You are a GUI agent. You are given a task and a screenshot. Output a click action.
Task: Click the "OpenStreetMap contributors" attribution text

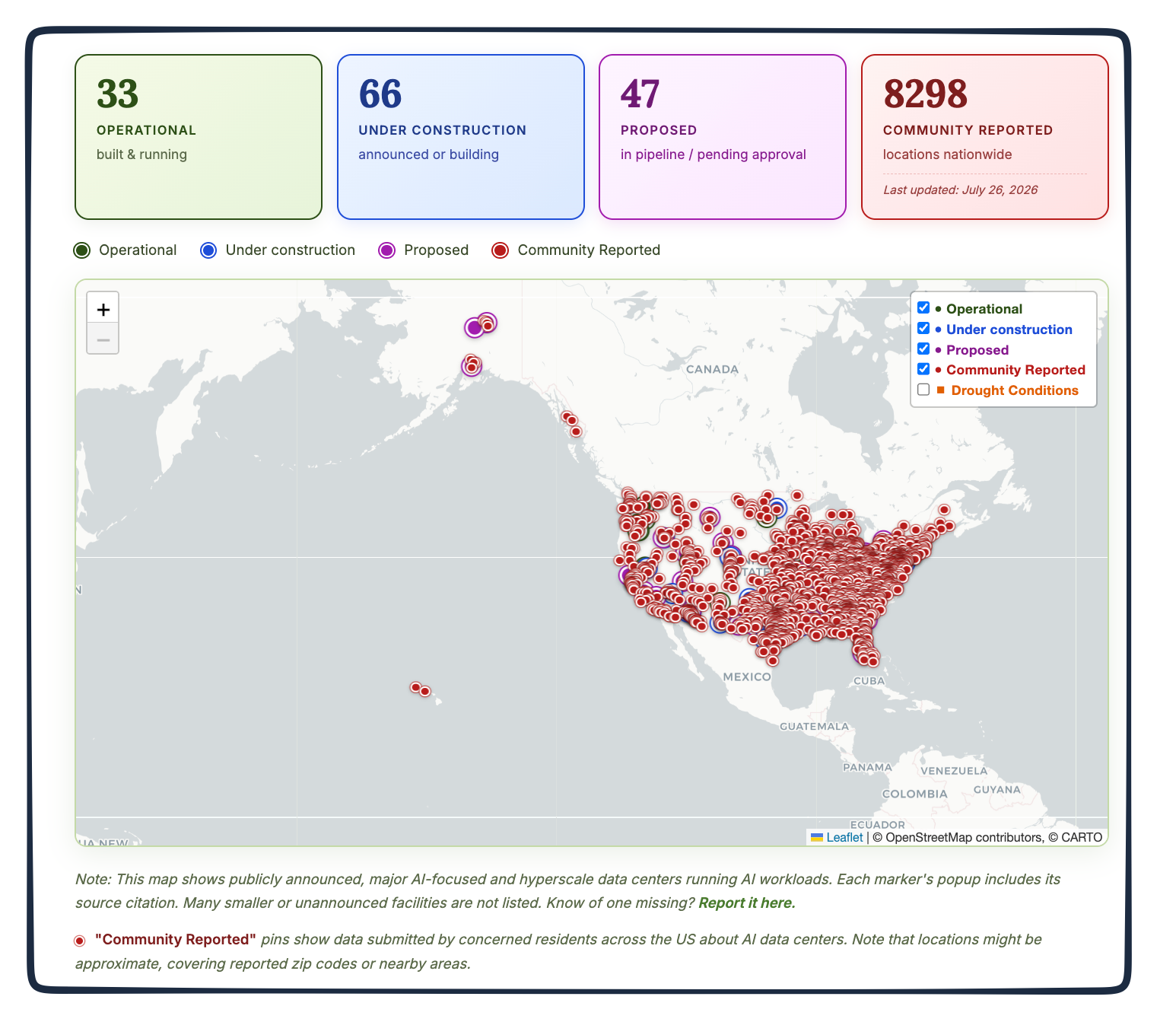pos(965,837)
